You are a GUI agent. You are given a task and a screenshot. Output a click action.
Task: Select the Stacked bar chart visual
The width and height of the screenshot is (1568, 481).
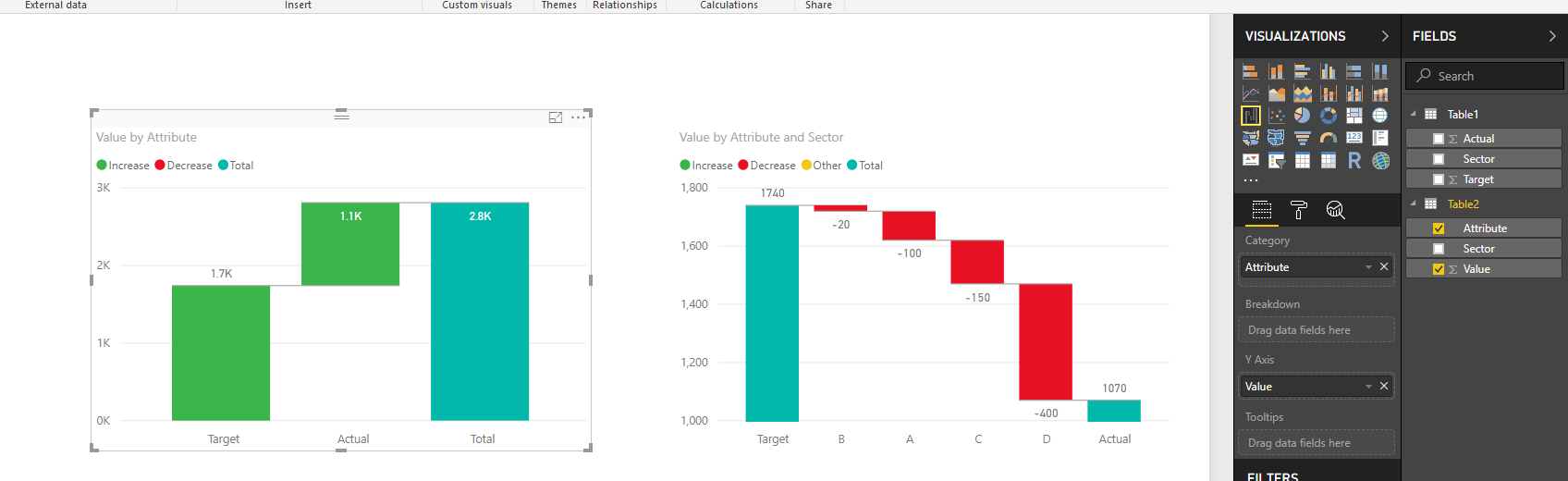point(1250,71)
